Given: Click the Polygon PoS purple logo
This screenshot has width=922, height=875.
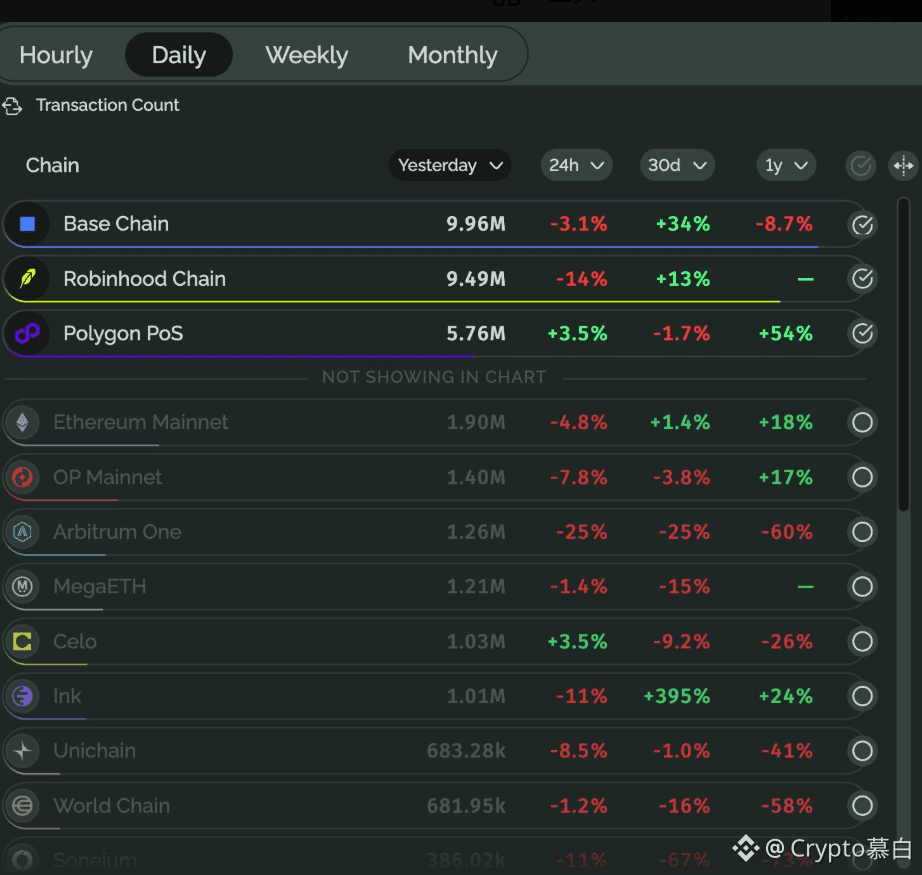Looking at the screenshot, I should tap(27, 333).
